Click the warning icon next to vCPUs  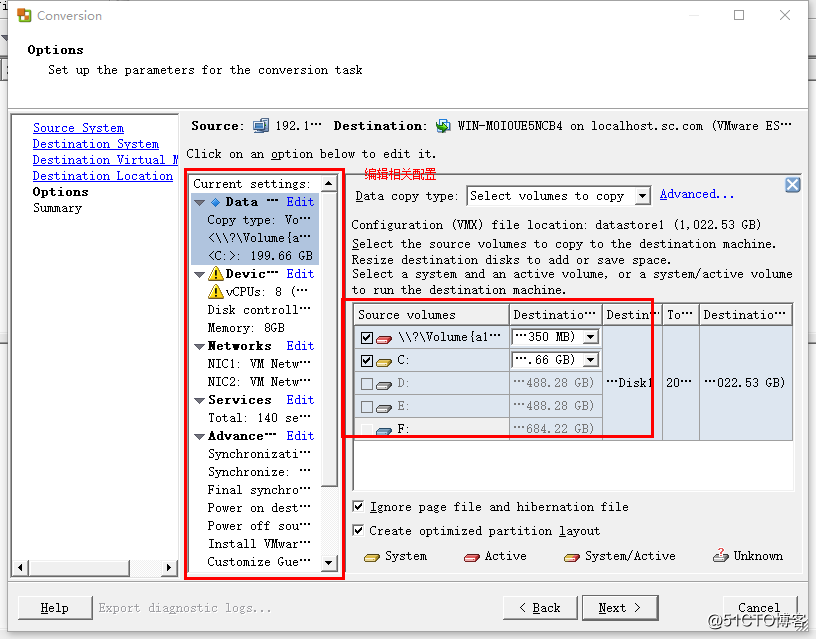tap(215, 292)
